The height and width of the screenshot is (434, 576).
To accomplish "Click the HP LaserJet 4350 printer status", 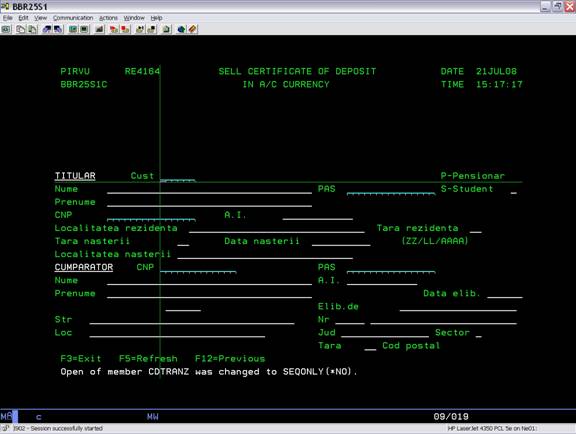I will [492, 428].
